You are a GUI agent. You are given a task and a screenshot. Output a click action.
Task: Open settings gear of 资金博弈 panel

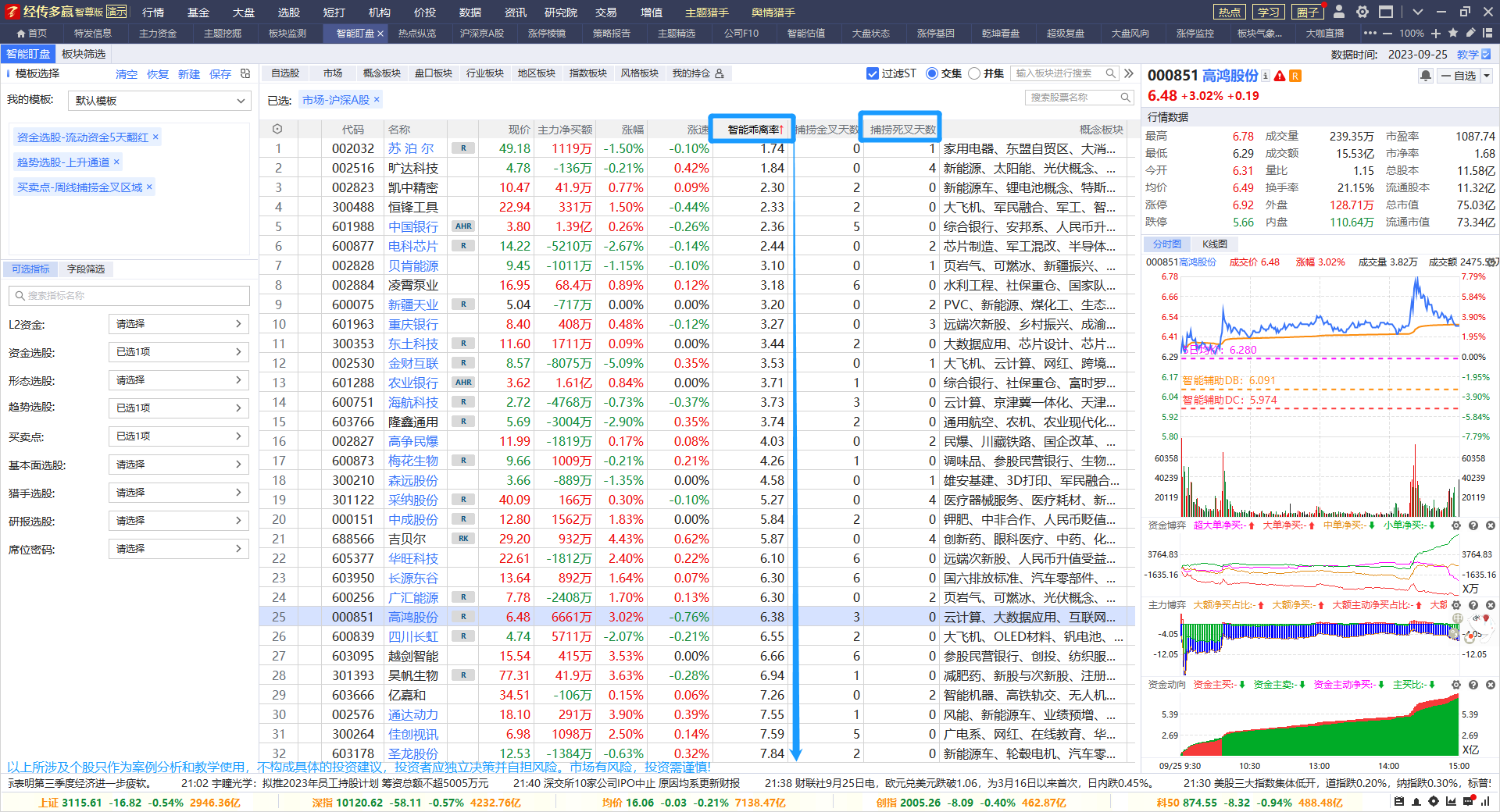(1456, 525)
